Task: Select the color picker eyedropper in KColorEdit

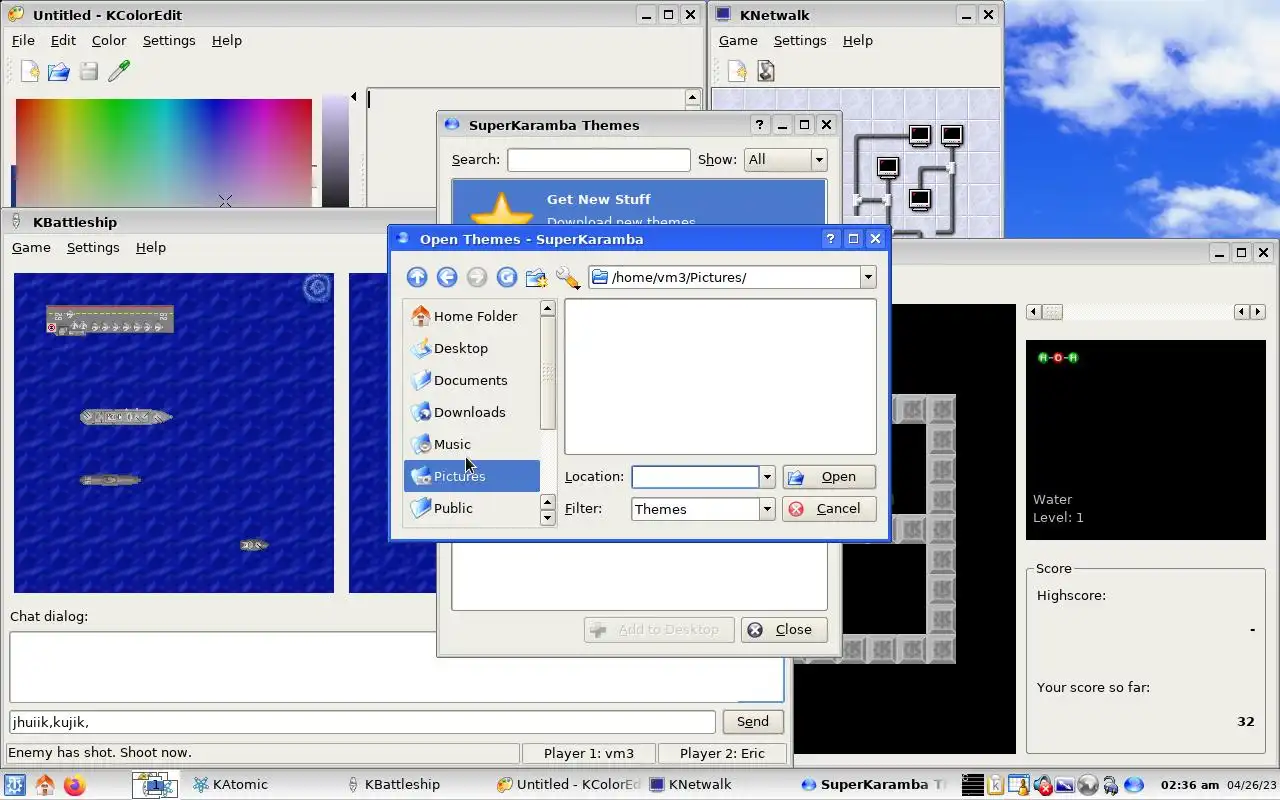Action: pos(119,71)
